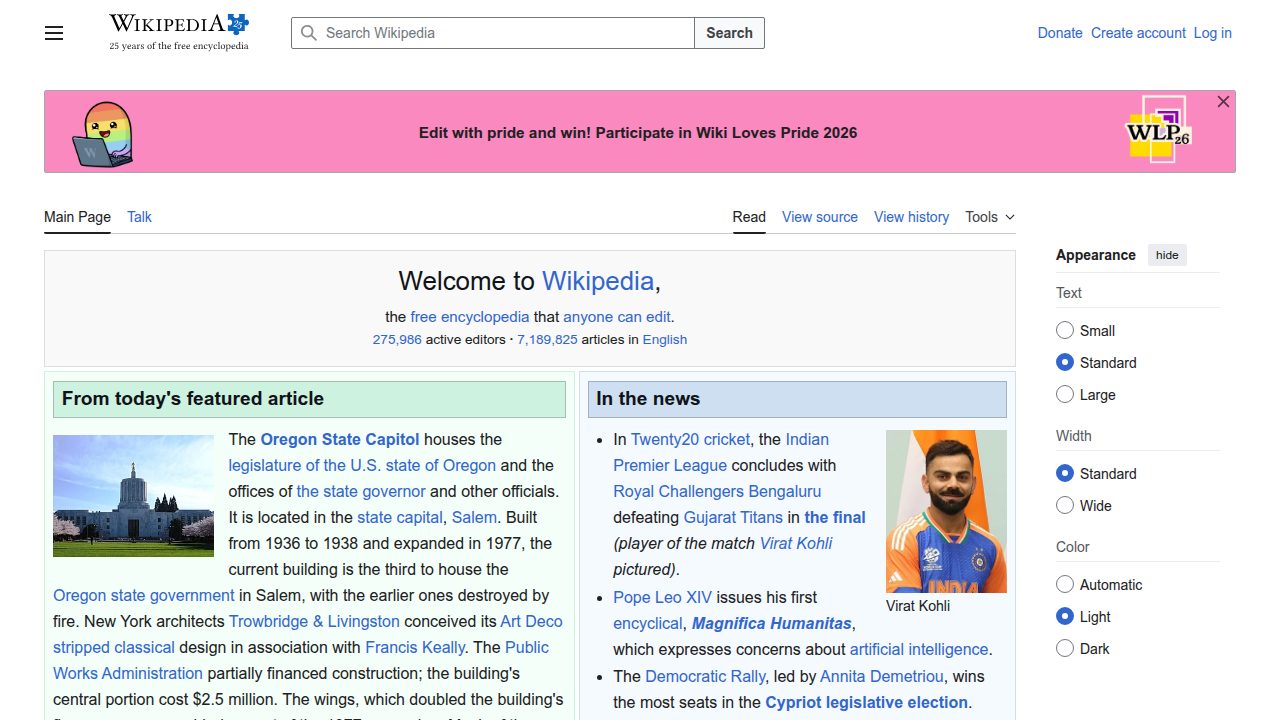Click the Wikipedia logo
The width and height of the screenshot is (1280, 720).
click(x=179, y=33)
